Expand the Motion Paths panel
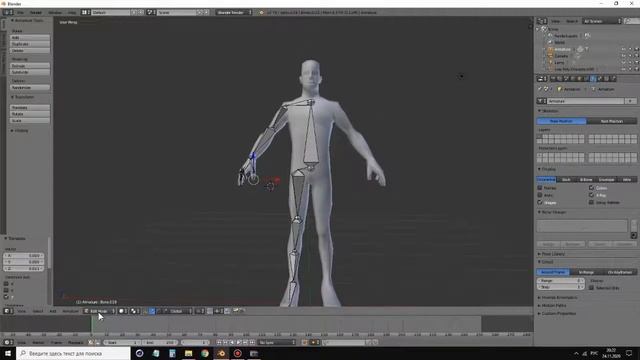This screenshot has height=360, width=640. (x=552, y=305)
